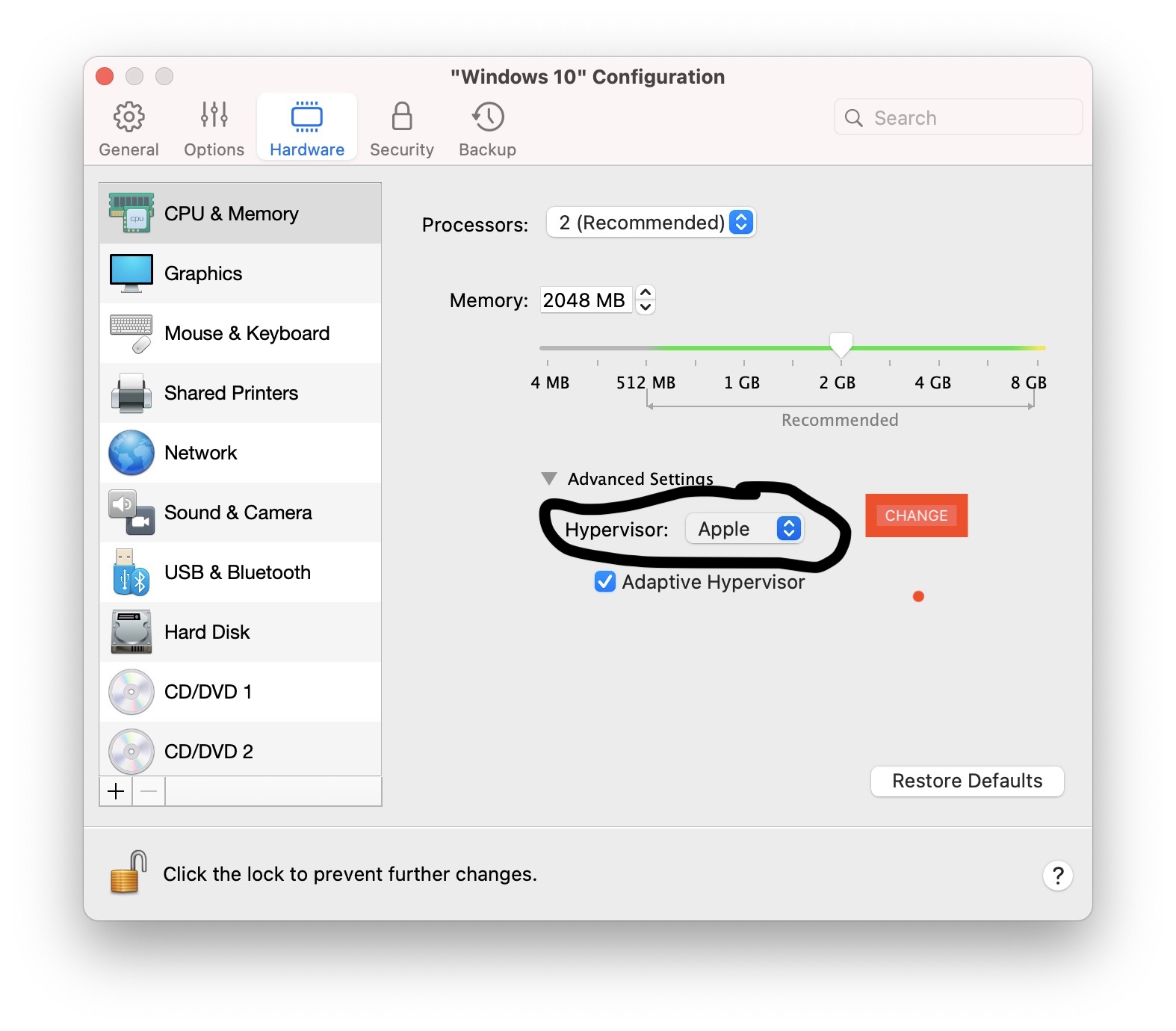
Task: Add a device with plus button
Action: coord(116,791)
